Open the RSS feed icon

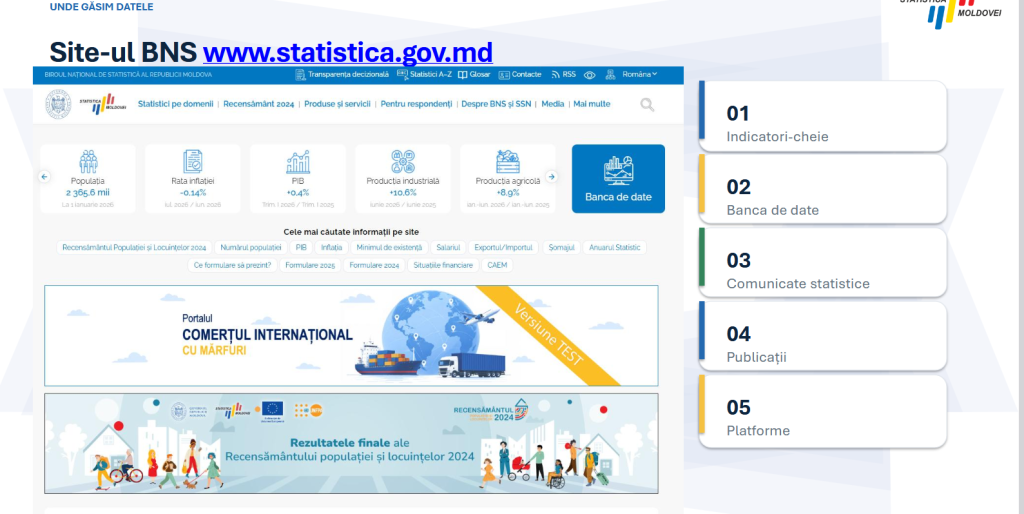pyautogui.click(x=556, y=74)
